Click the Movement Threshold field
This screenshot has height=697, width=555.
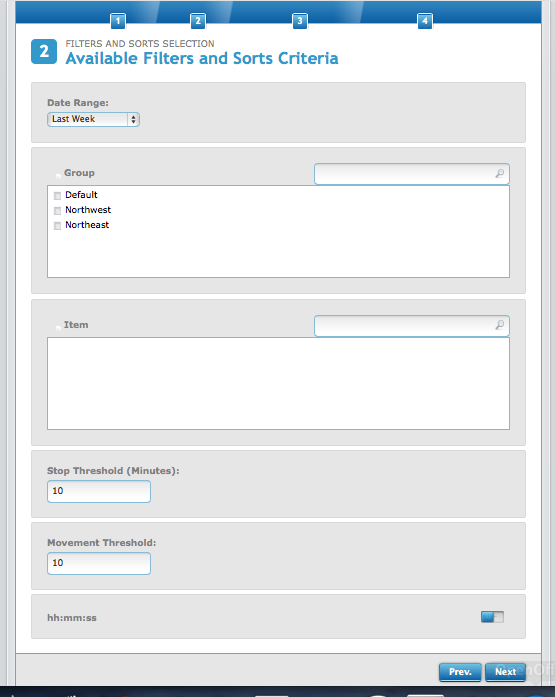(99, 563)
